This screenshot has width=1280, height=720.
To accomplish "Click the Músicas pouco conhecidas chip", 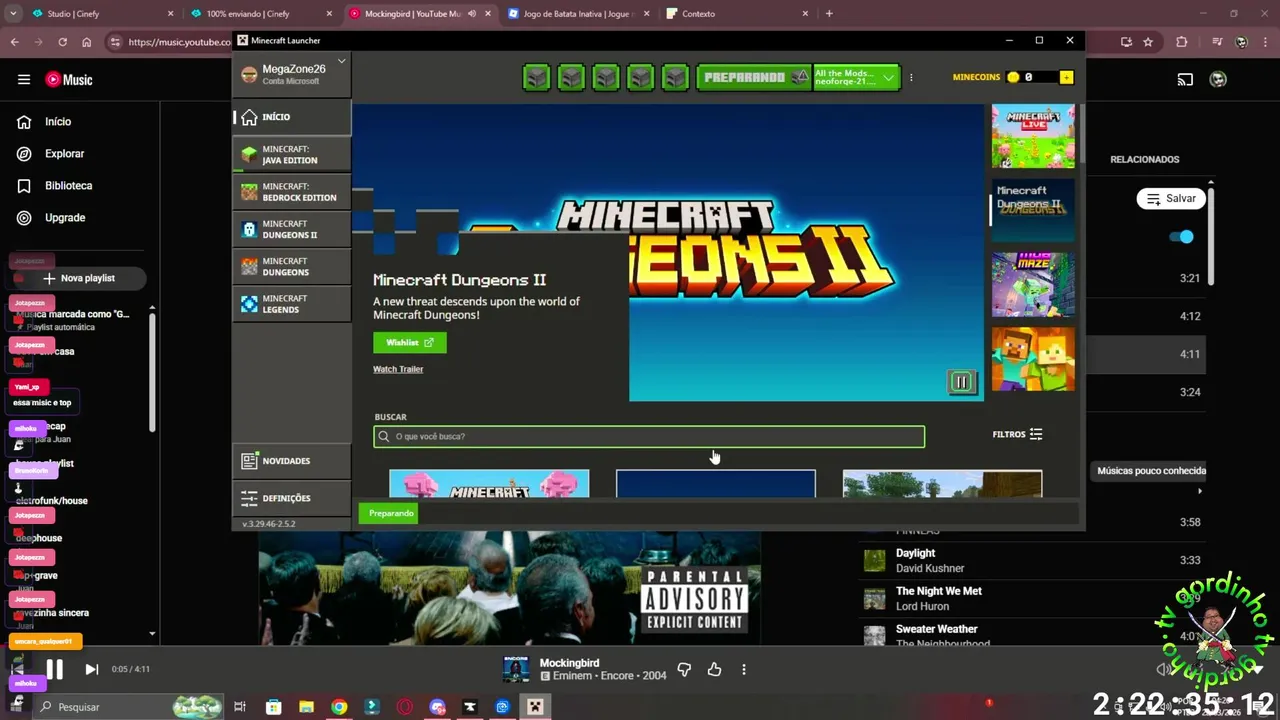I will coord(1151,470).
